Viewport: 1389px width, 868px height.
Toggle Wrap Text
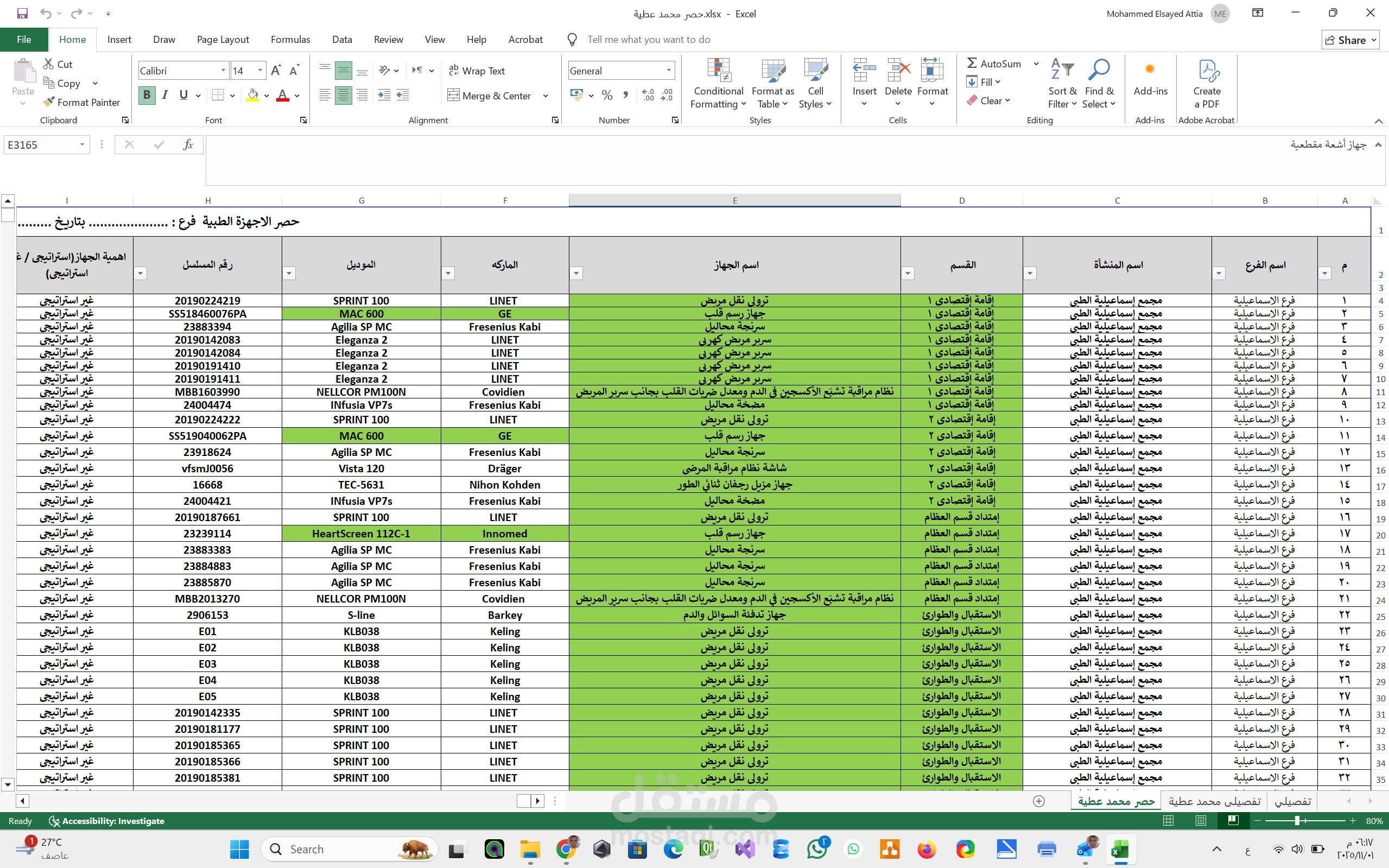[477, 71]
